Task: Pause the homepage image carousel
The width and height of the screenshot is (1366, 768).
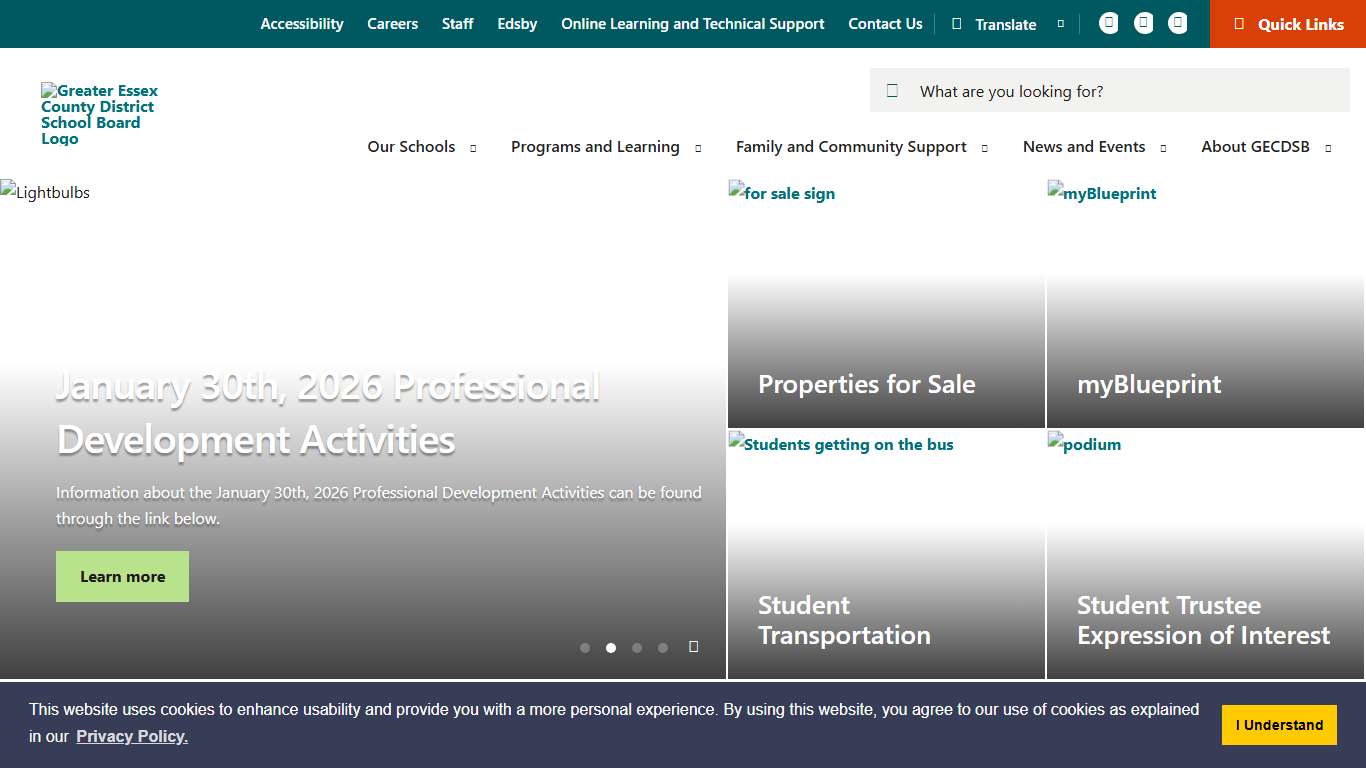Action: click(x=694, y=647)
